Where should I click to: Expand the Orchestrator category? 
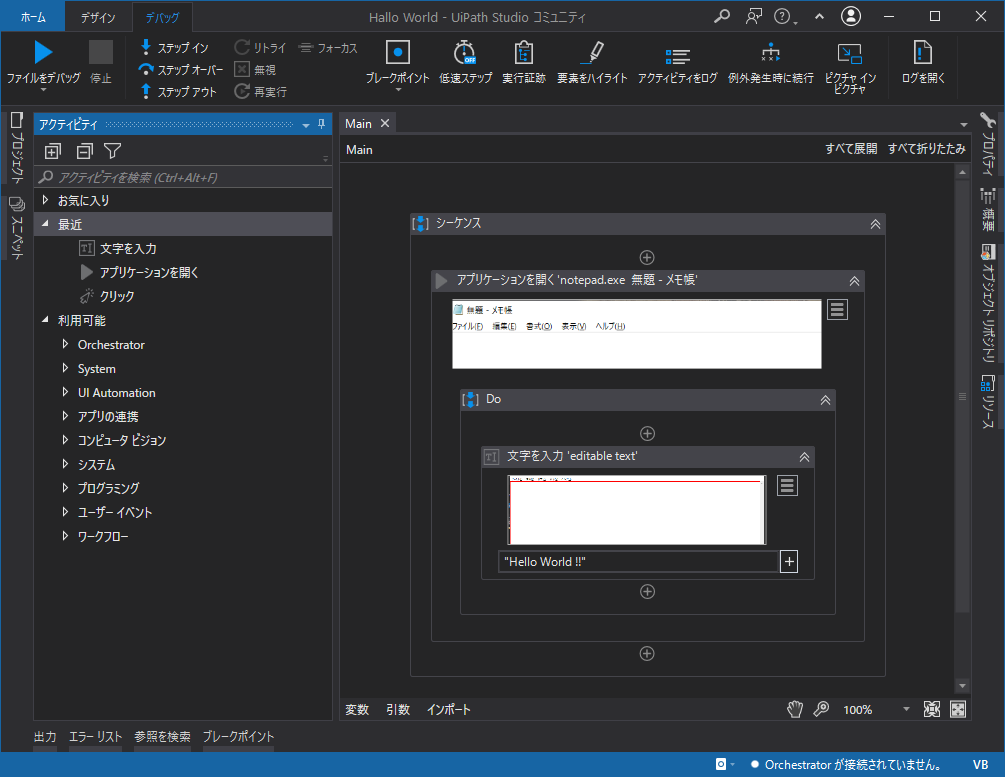point(65,344)
